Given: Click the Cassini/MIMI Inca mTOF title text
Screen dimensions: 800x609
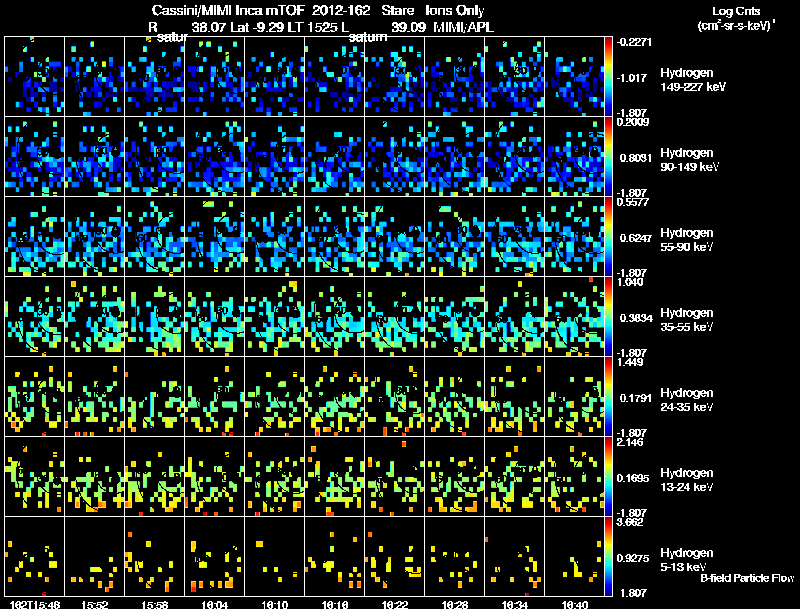Looking at the screenshot, I should [228, 10].
